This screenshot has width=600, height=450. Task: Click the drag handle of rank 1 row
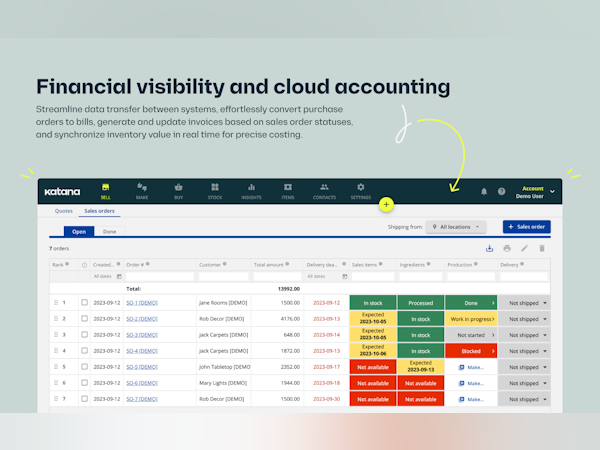pos(56,303)
